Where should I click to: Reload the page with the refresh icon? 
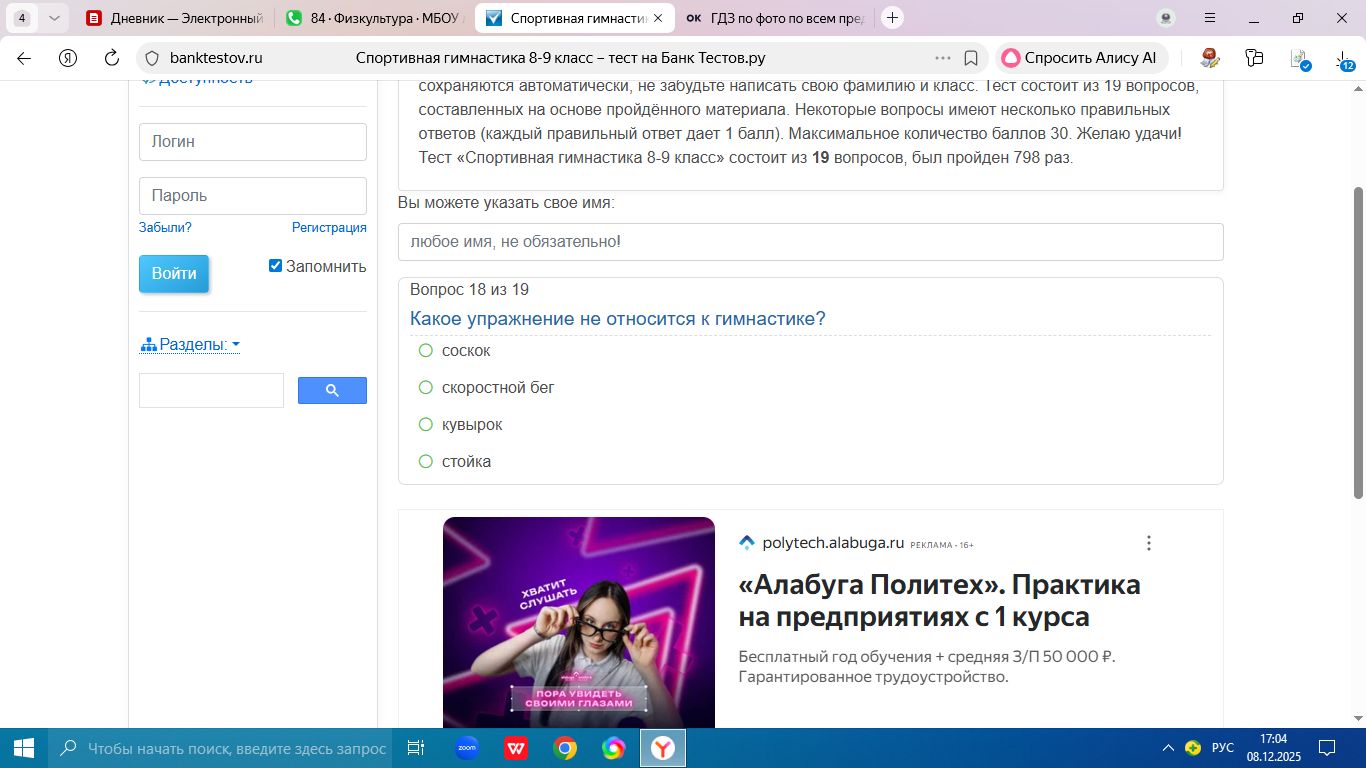112,58
